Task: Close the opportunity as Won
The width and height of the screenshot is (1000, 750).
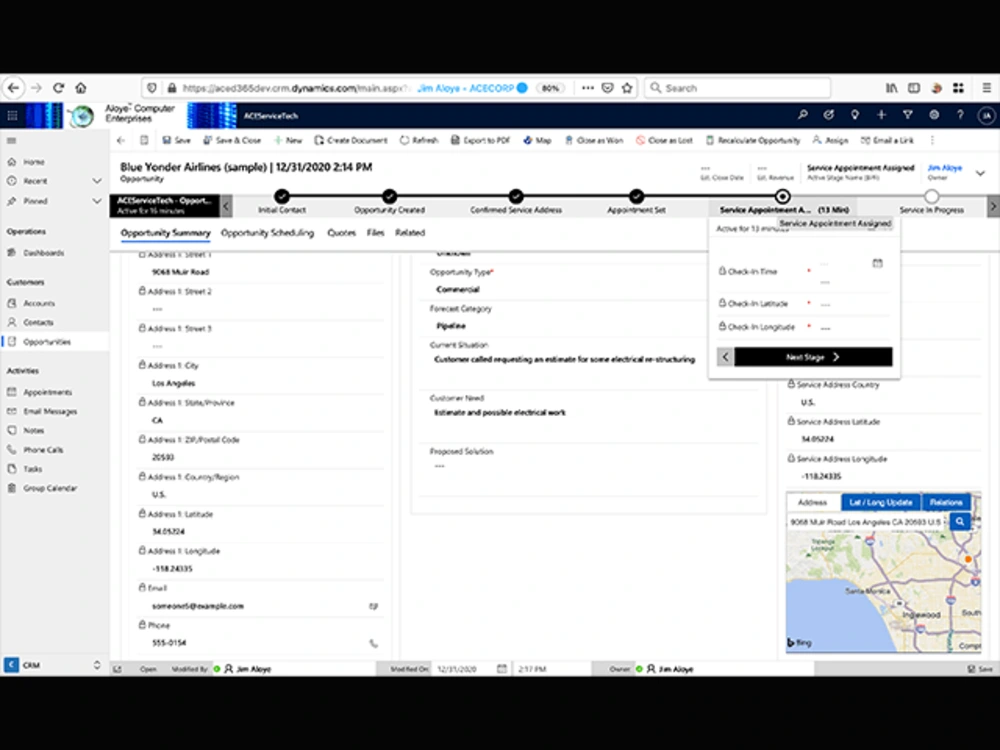Action: click(x=594, y=140)
